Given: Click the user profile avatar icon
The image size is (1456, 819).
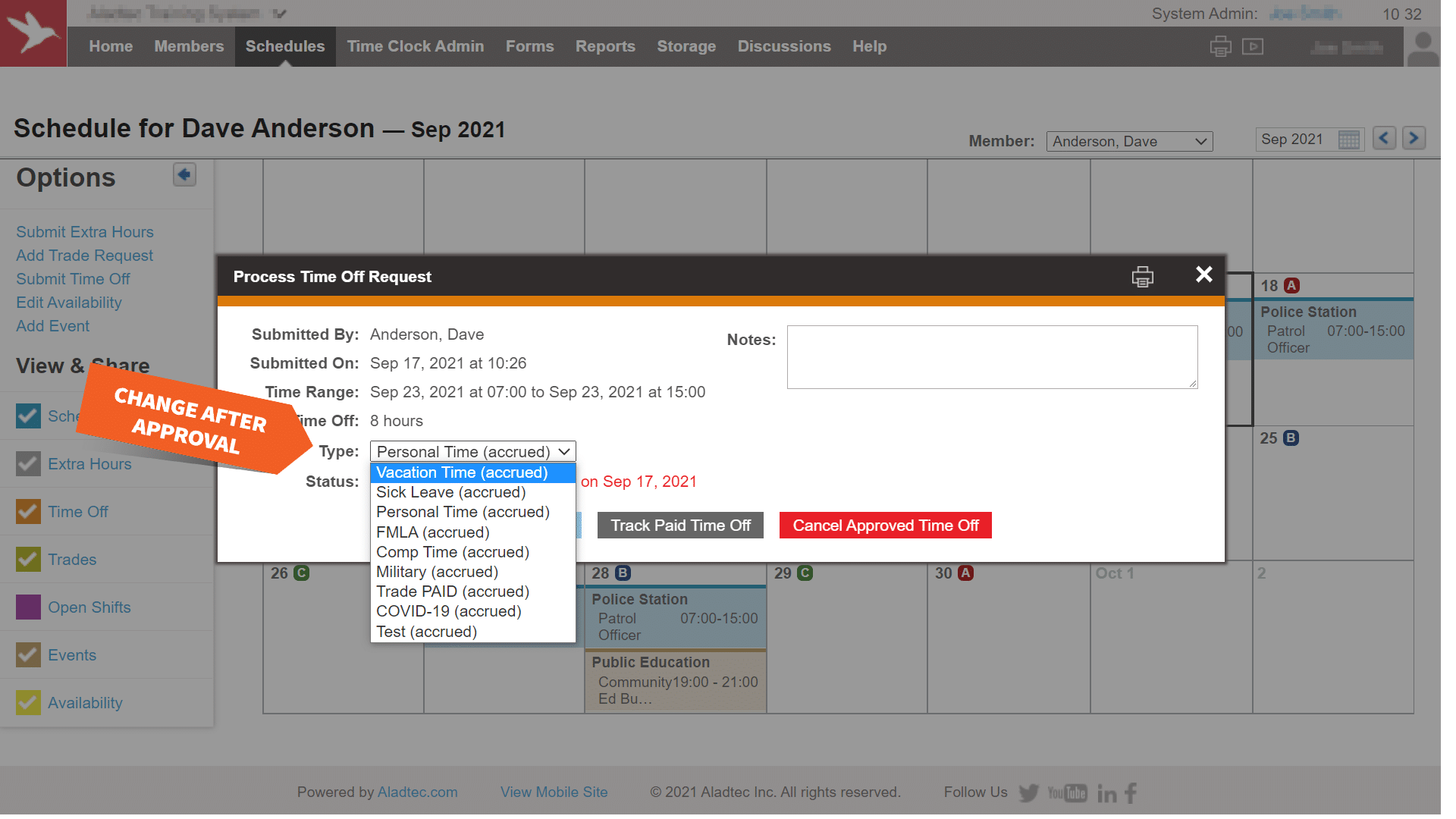Looking at the screenshot, I should click(x=1423, y=48).
